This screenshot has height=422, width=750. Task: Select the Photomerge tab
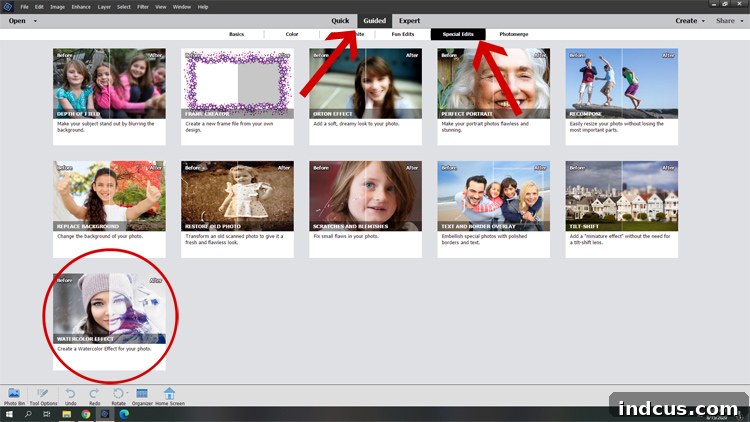pos(514,34)
